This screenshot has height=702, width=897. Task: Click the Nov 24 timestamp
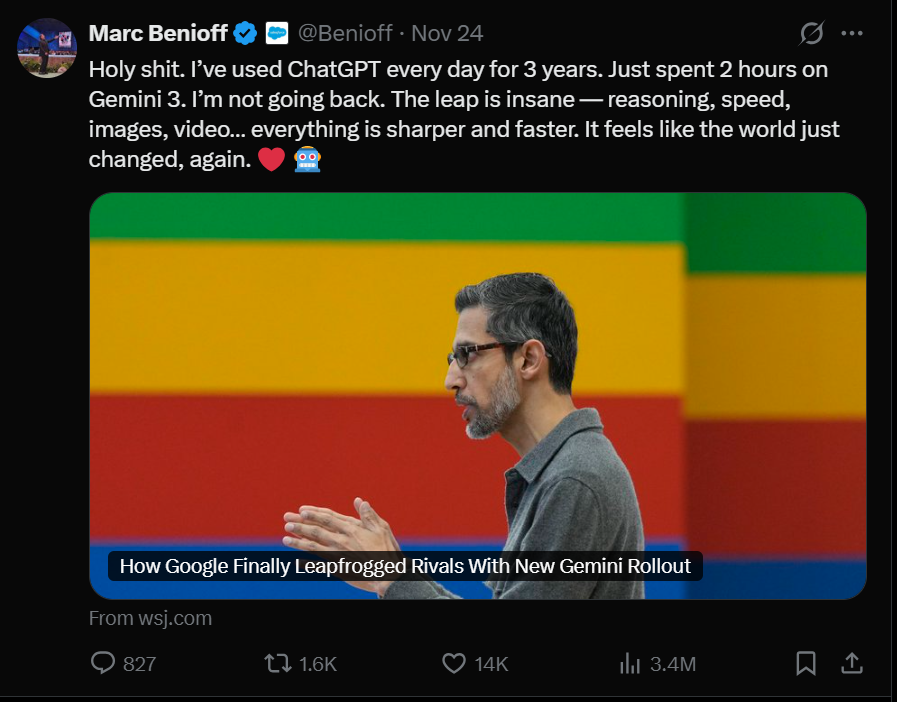click(x=447, y=33)
